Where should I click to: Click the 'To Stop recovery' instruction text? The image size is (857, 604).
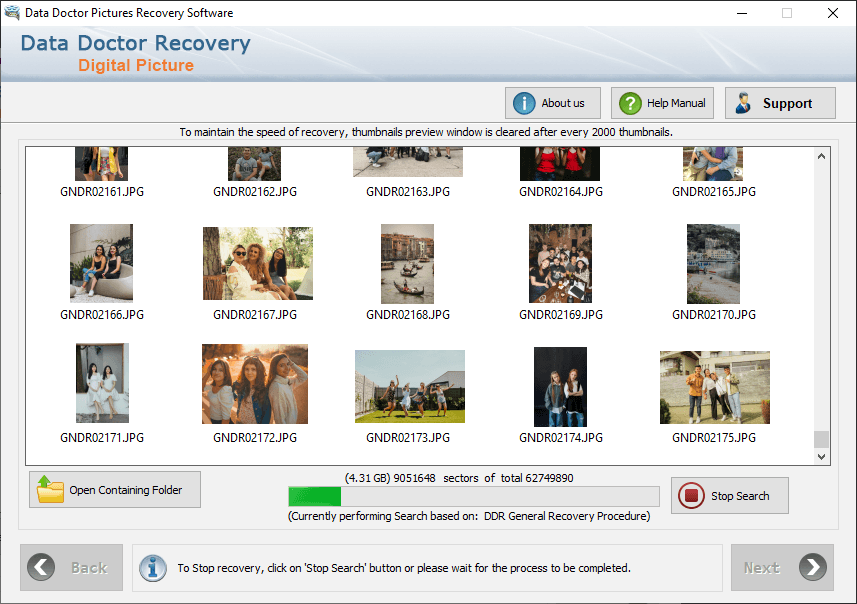pos(404,568)
